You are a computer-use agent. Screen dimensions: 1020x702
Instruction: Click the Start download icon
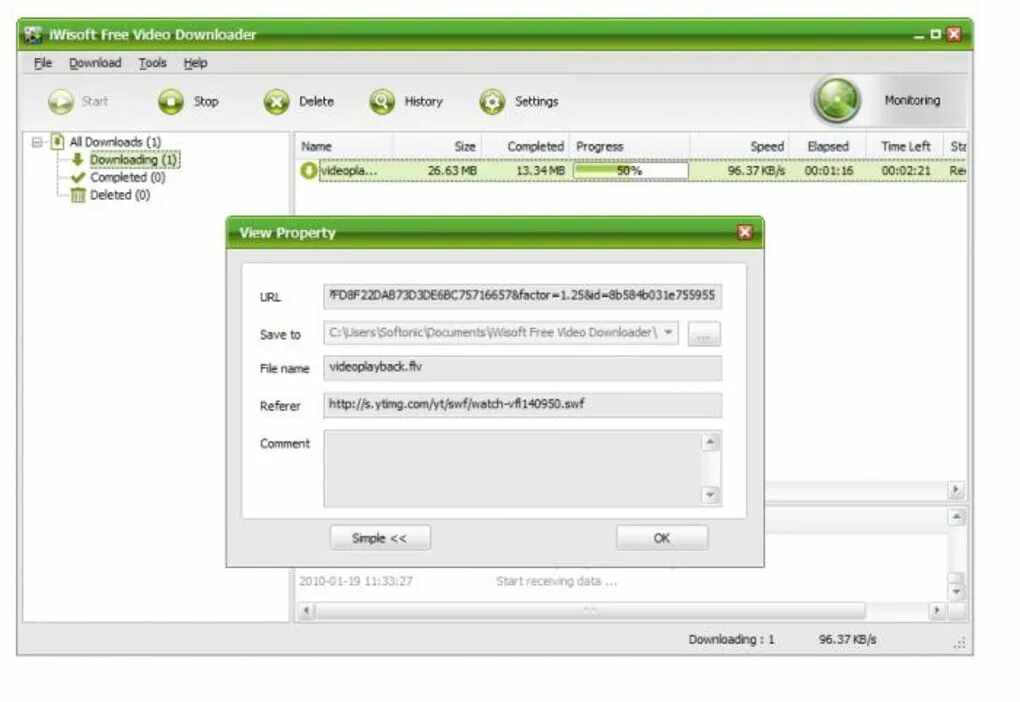click(x=60, y=101)
